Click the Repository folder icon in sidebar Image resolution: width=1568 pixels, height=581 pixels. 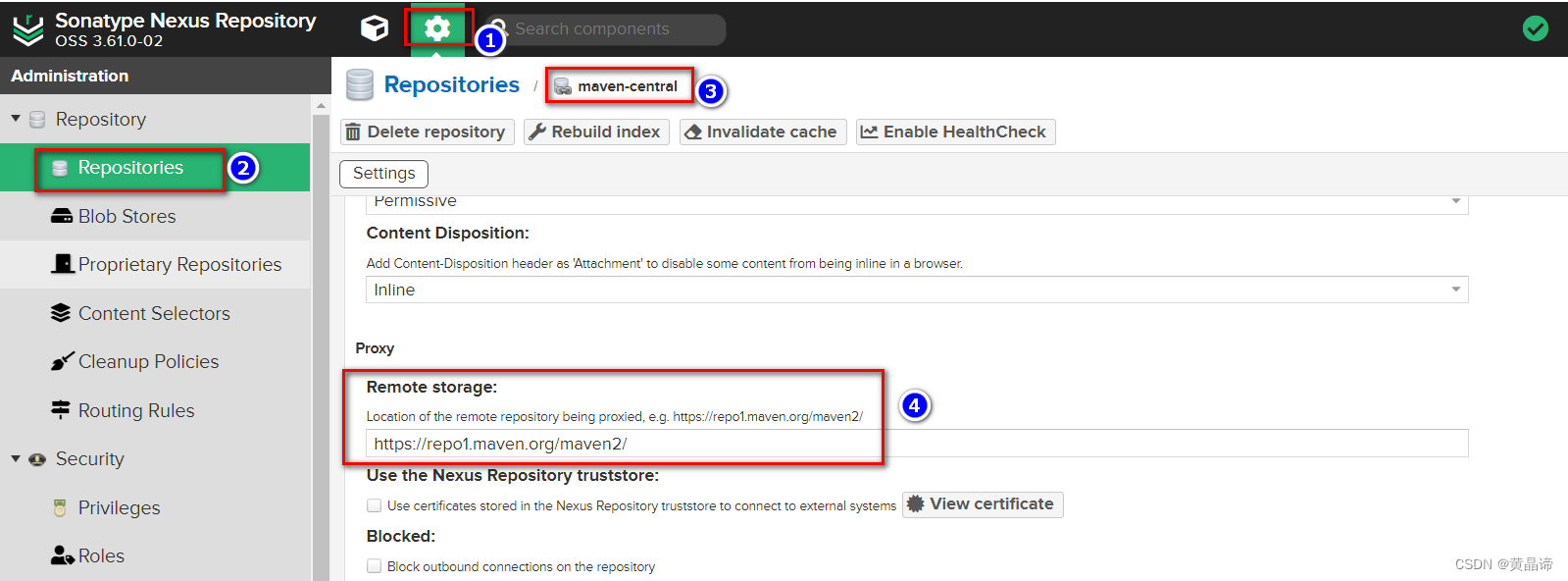pos(37,120)
